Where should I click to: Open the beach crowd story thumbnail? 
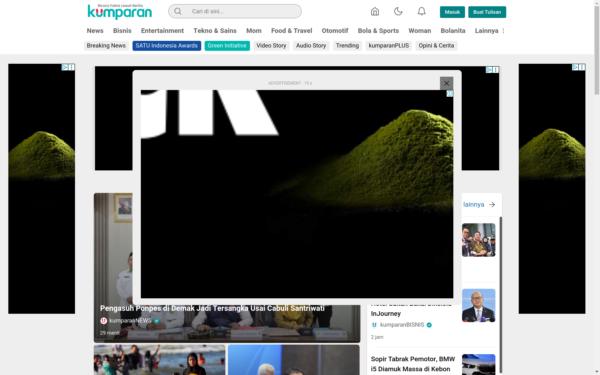pos(160,360)
